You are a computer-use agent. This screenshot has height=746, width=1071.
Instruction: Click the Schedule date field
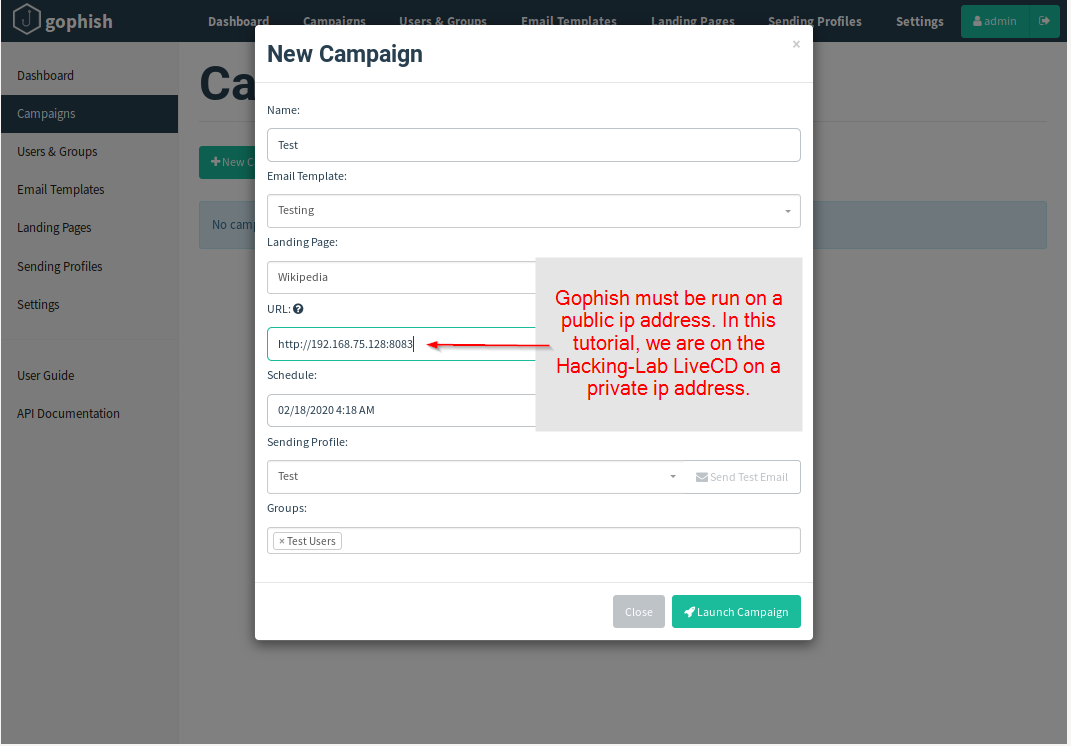(402, 410)
